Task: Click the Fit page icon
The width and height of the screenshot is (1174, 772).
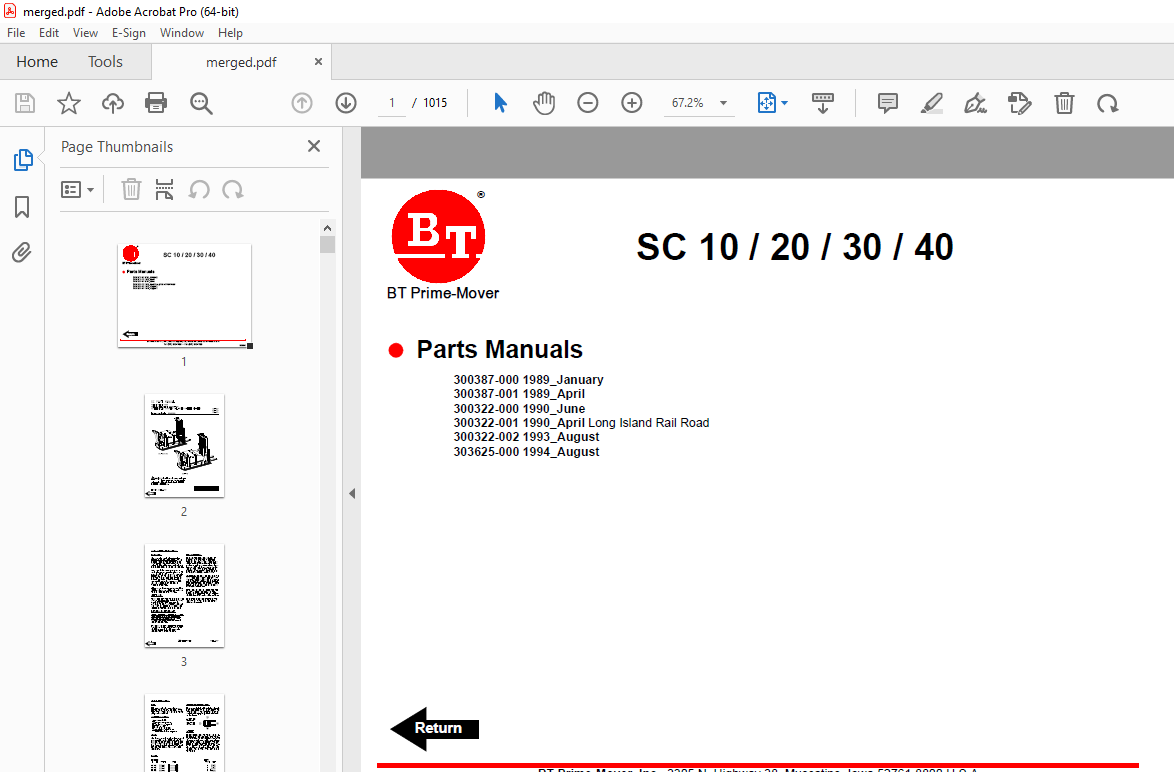Action: pos(767,103)
